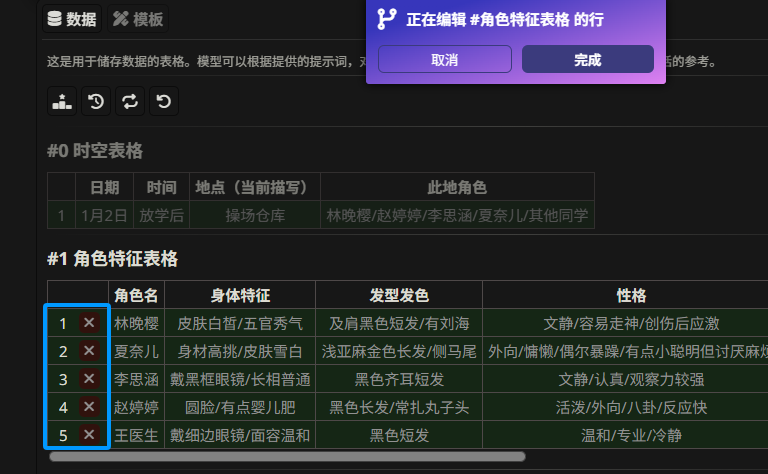Delete row 2 for 夏奈儿
768x474 pixels.
pyautogui.click(x=89, y=351)
